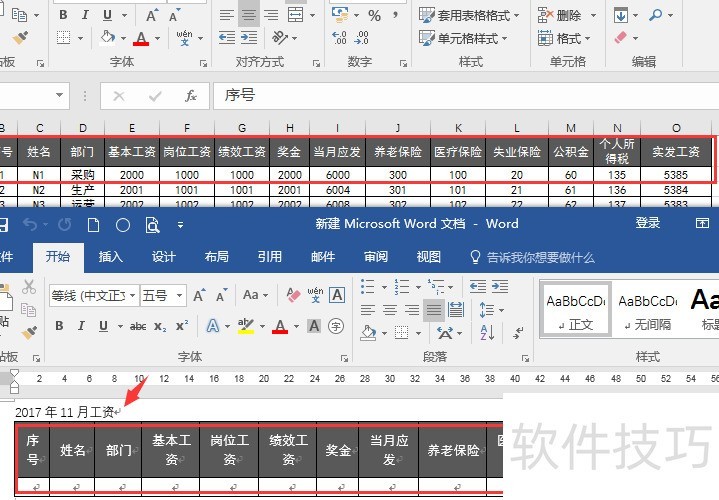Decrease font size in Excel ribbon

[x=174, y=15]
